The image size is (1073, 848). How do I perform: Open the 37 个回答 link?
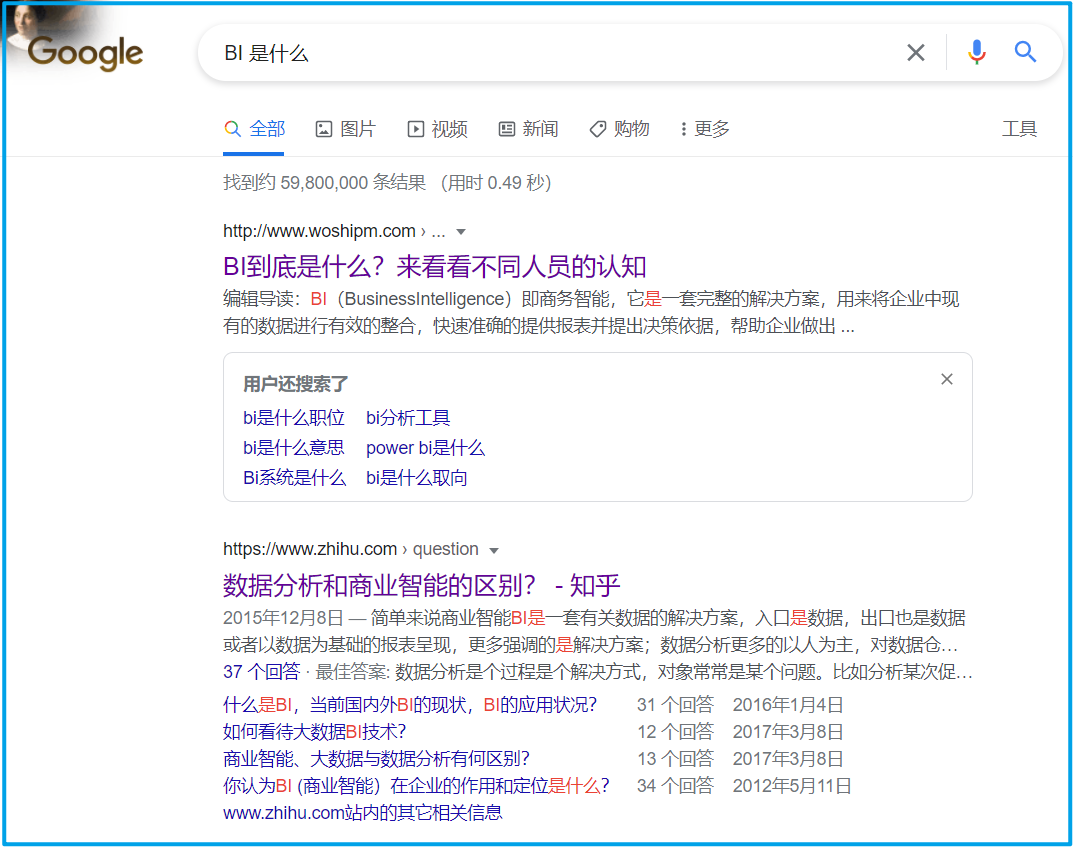261,671
